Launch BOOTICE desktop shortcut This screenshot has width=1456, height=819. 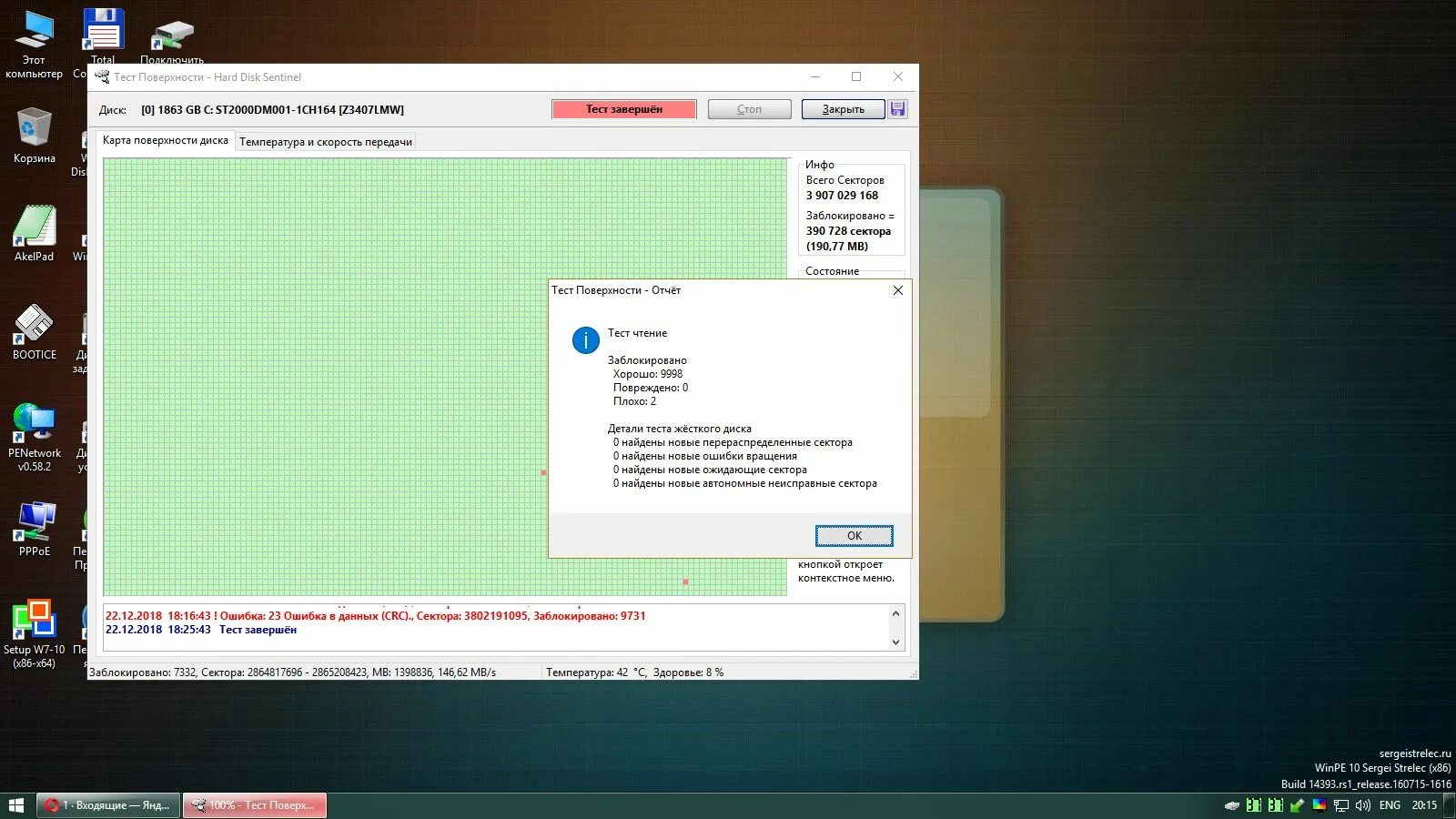coord(34,331)
